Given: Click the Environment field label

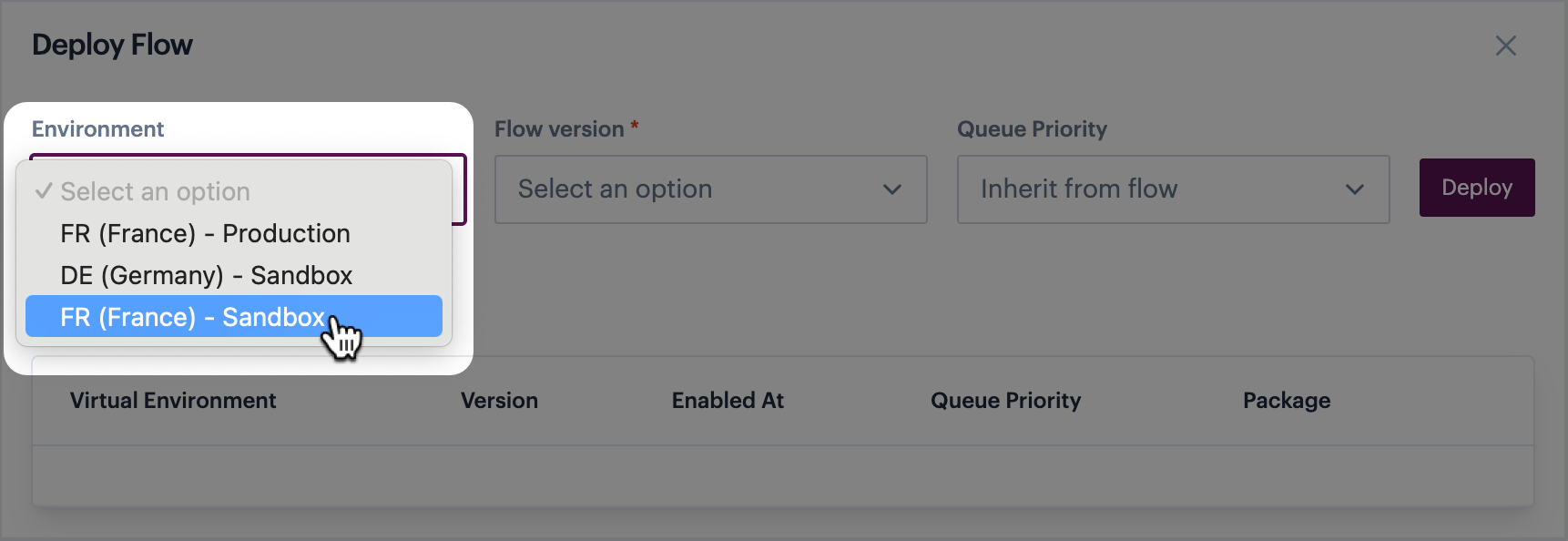Looking at the screenshot, I should point(98,129).
